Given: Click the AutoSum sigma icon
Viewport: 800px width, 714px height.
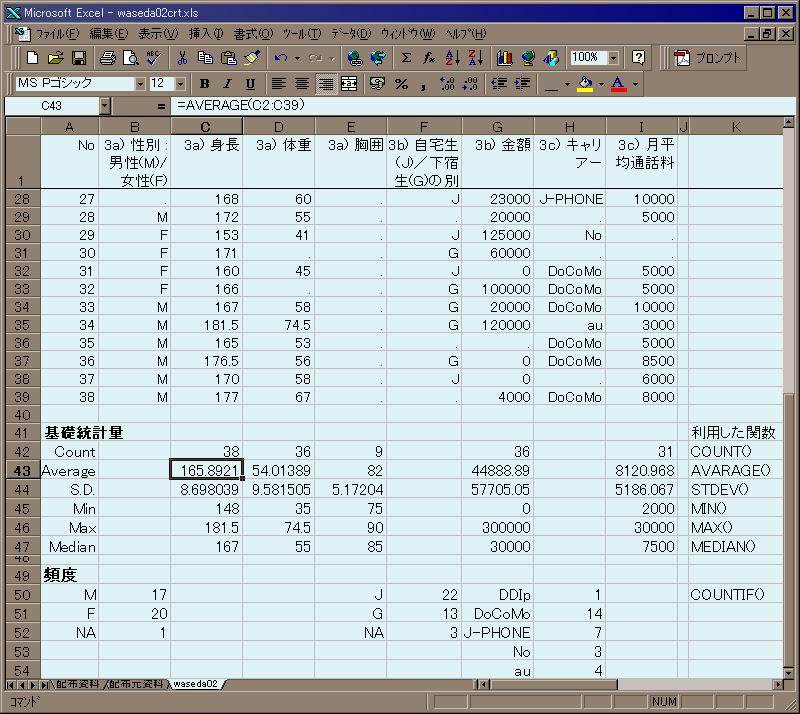Looking at the screenshot, I should 406,58.
